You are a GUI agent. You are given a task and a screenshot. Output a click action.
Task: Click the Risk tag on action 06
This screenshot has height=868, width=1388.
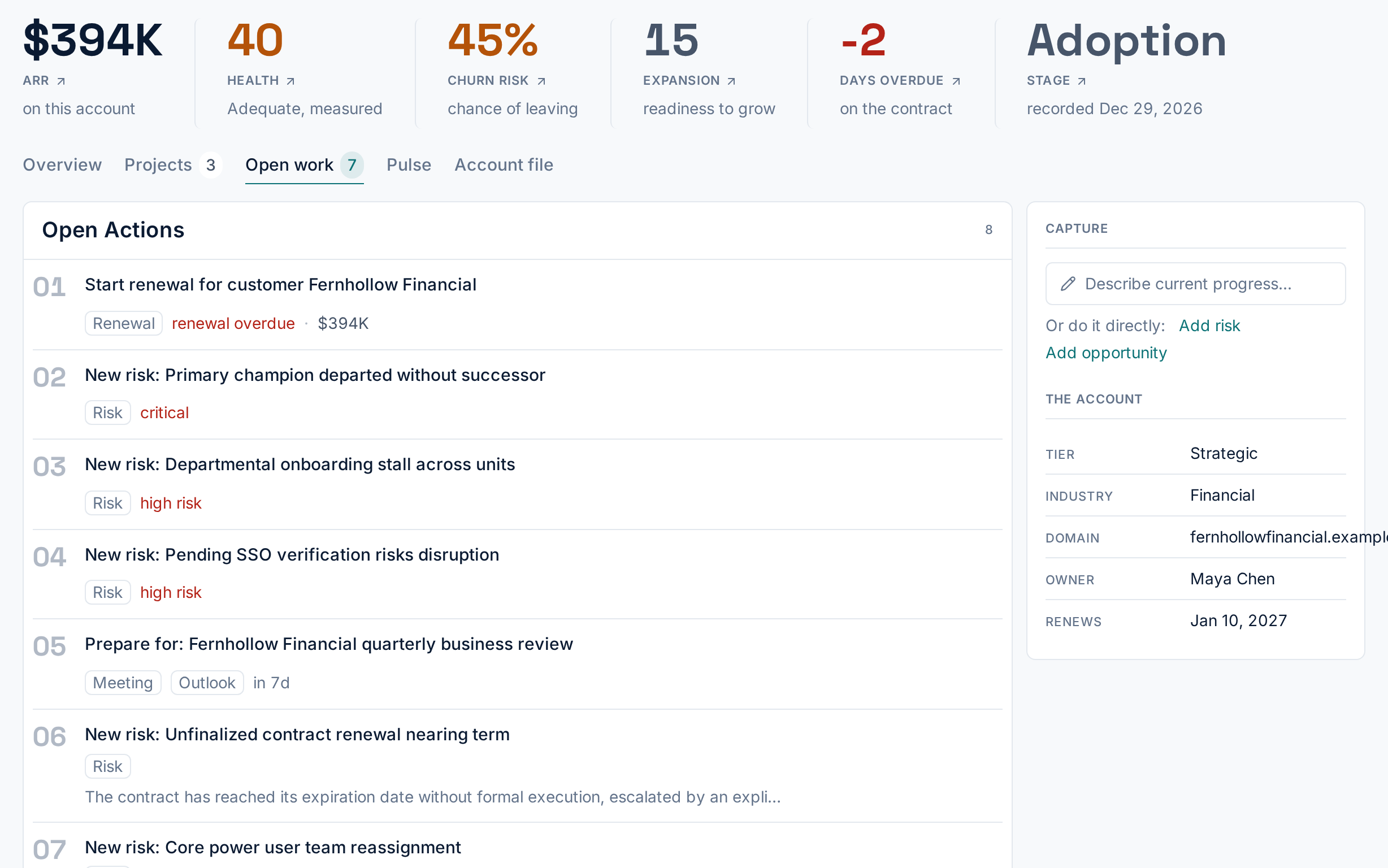pyautogui.click(x=108, y=766)
